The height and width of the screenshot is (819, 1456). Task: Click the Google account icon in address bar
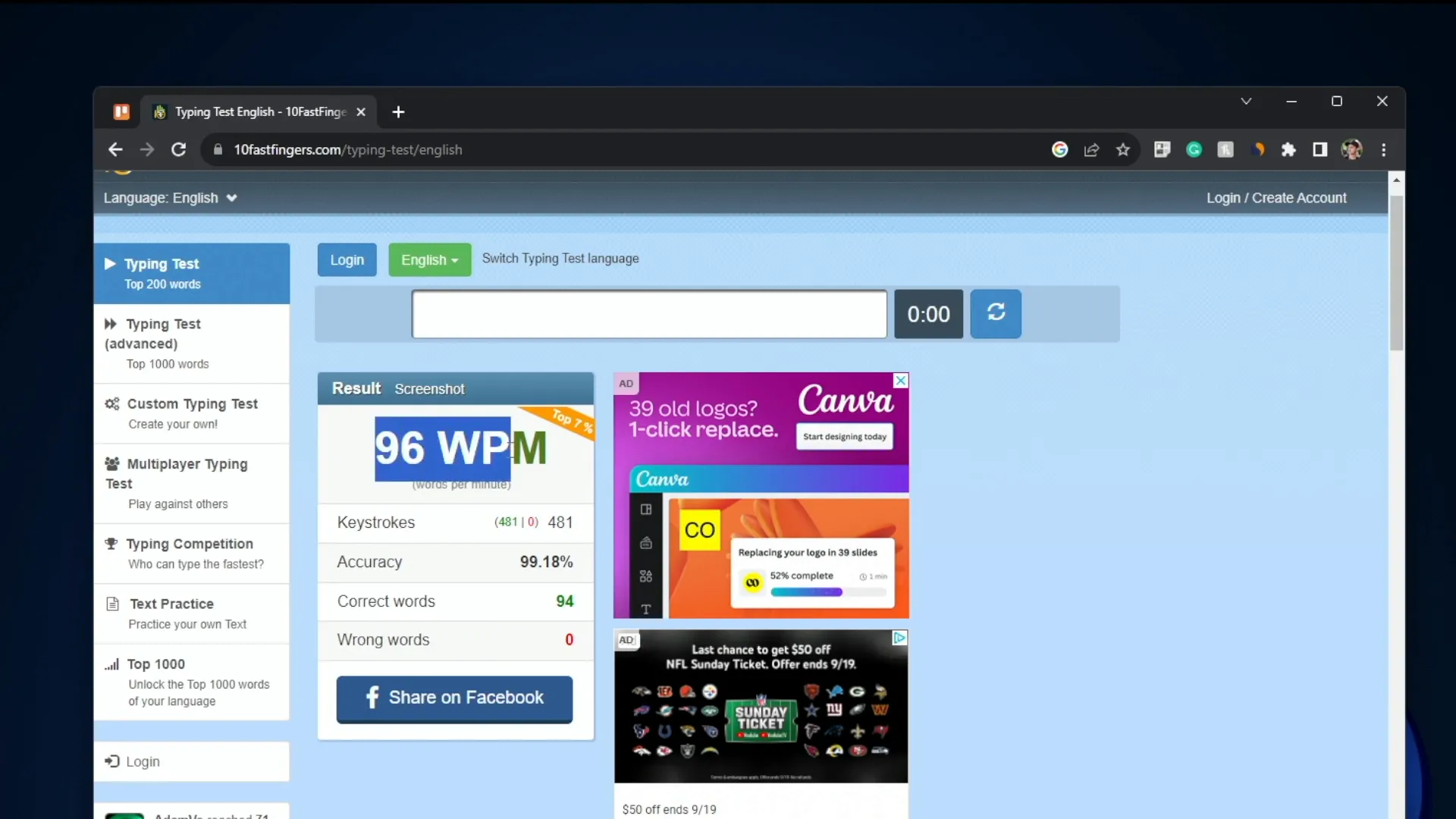pos(1060,150)
